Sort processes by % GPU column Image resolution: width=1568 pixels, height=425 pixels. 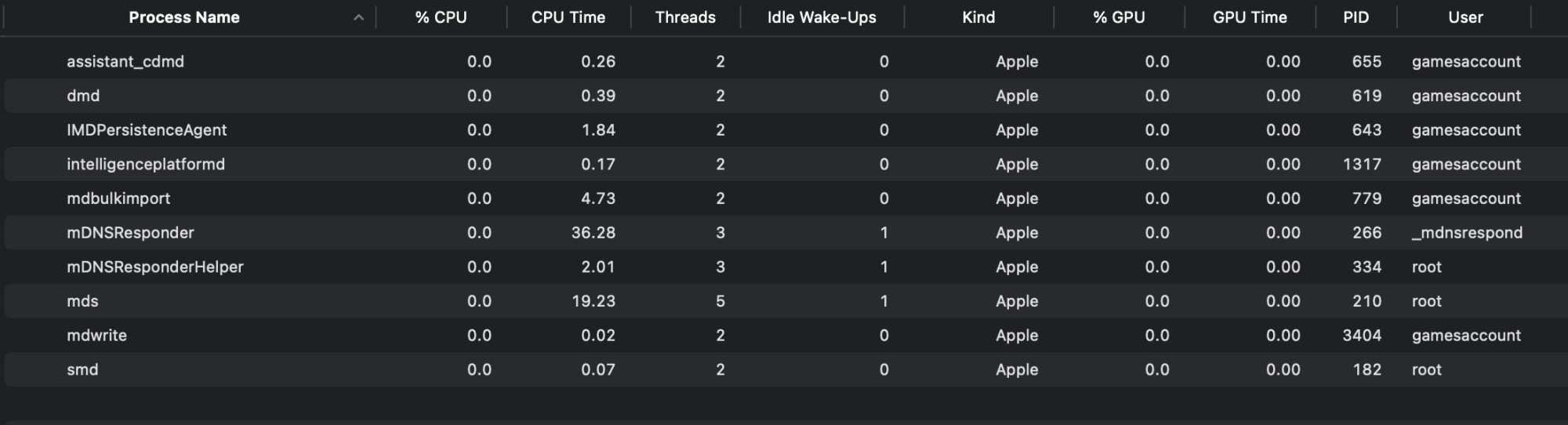coord(1119,17)
